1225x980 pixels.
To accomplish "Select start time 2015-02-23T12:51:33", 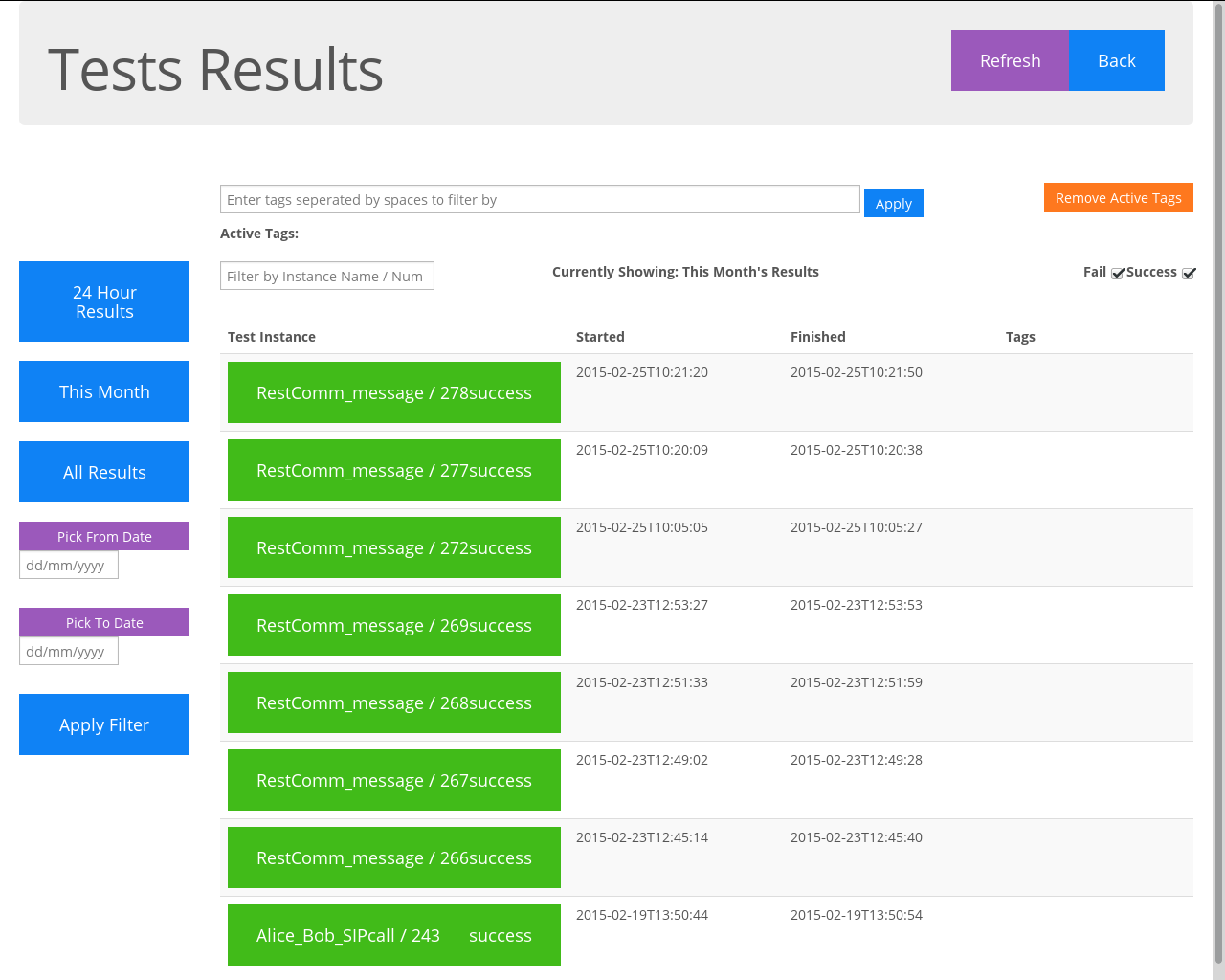I will (642, 682).
